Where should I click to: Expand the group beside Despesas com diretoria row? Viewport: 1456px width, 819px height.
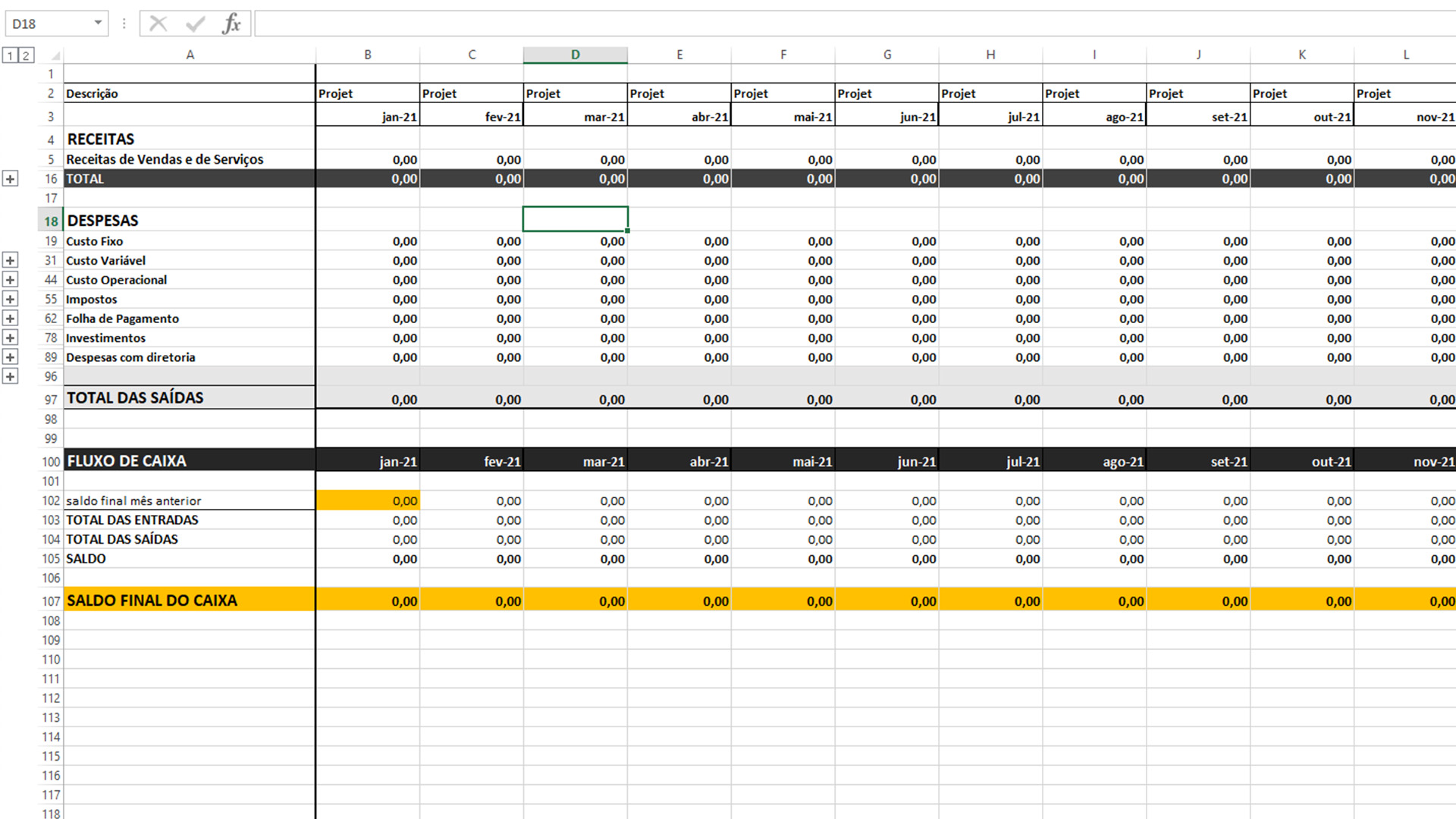tap(10, 357)
